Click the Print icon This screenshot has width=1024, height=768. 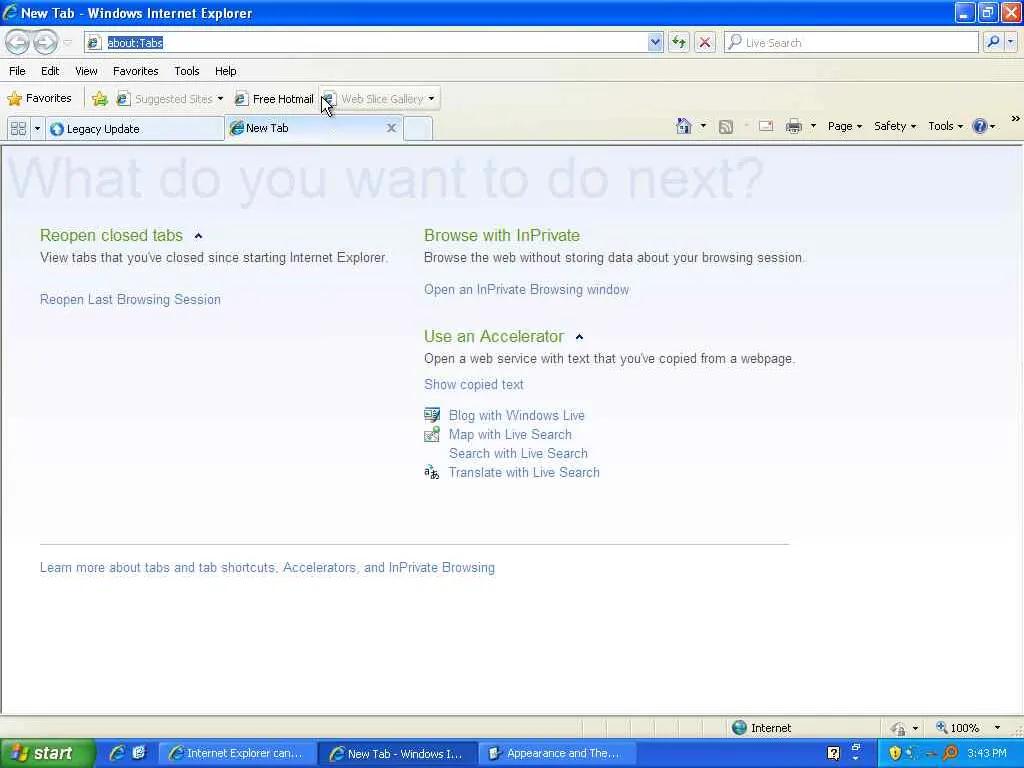pos(793,126)
